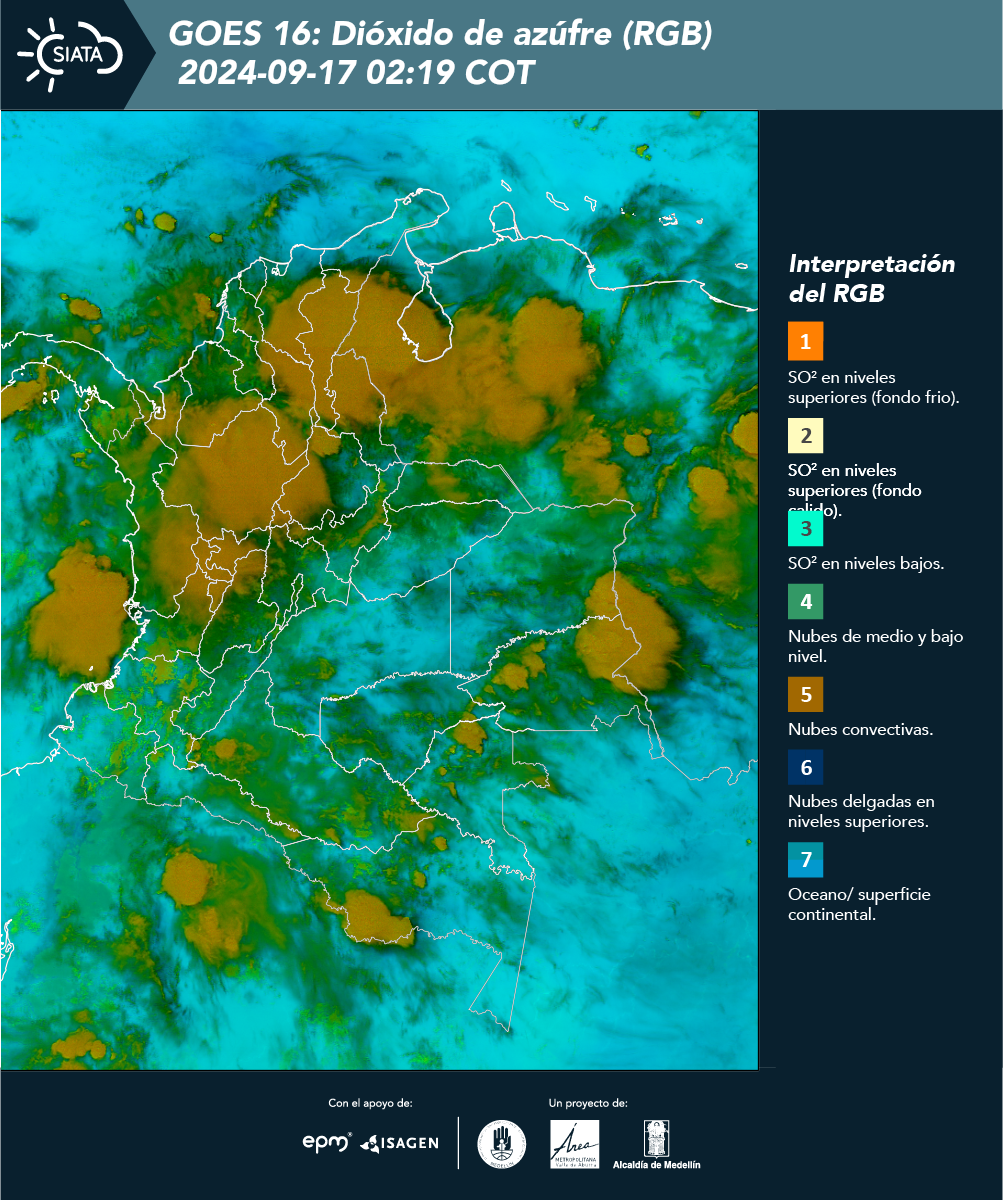This screenshot has width=1003, height=1200.
Task: Click the "Oceano/ superficie continental." label
Action: [x=859, y=904]
